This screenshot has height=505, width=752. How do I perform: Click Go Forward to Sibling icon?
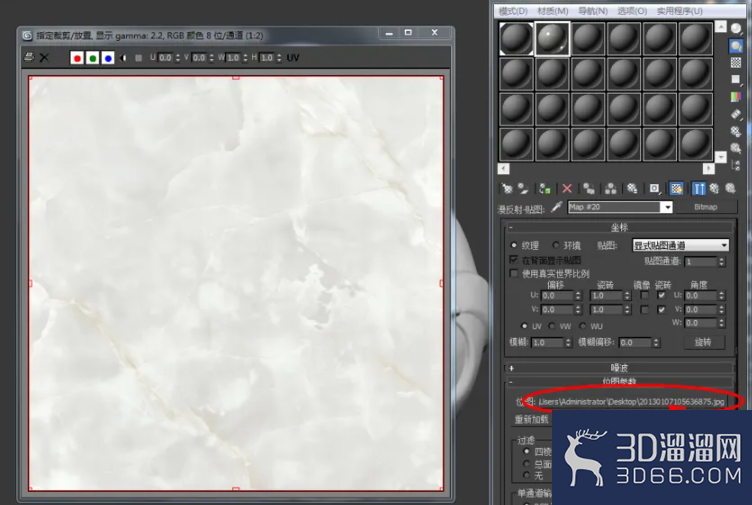pyautogui.click(x=730, y=188)
